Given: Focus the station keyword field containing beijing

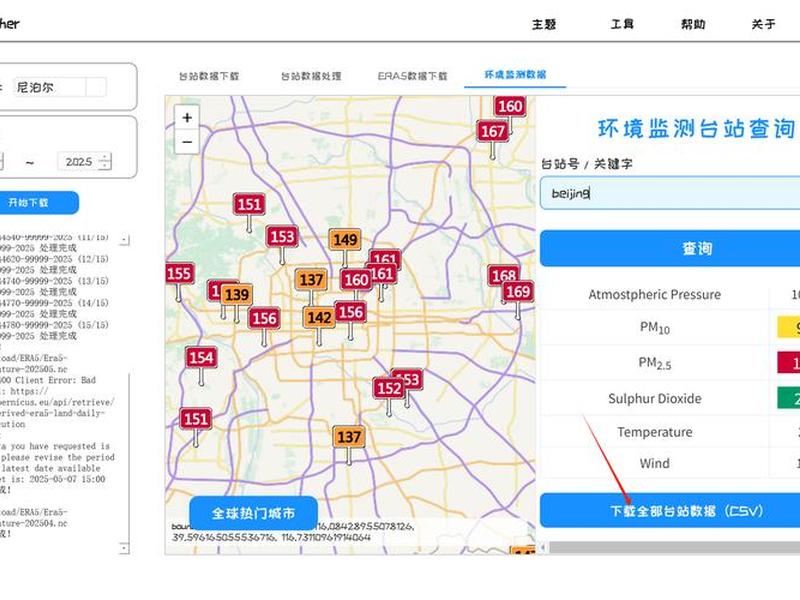Looking at the screenshot, I should point(670,193).
